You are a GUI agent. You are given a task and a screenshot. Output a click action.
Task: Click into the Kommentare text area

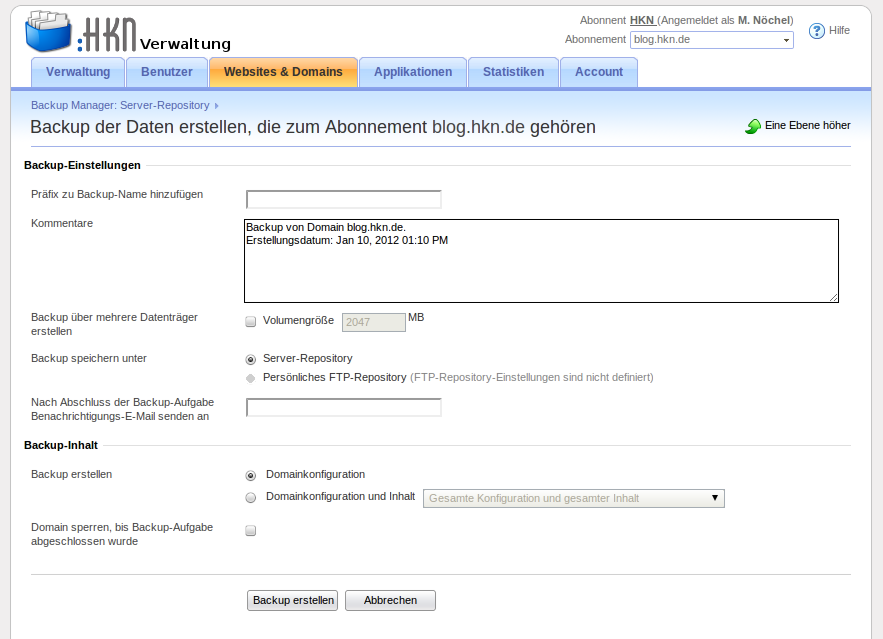tap(540, 261)
